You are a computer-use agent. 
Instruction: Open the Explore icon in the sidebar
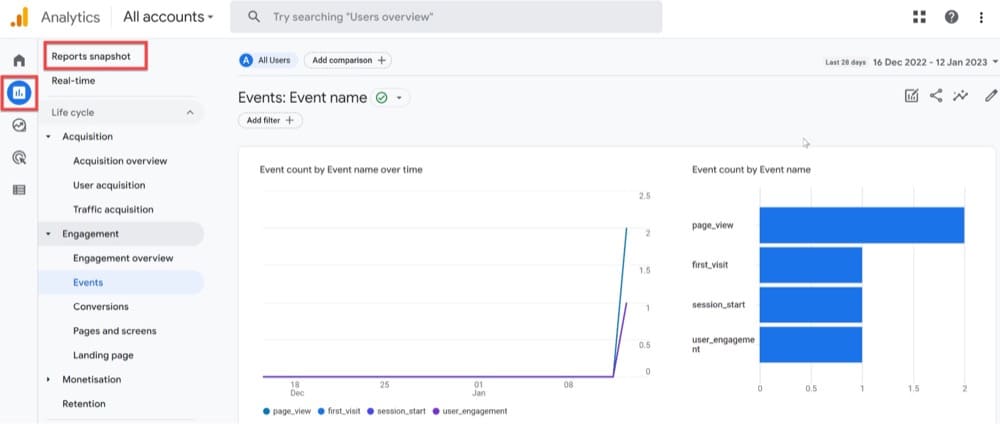tap(19, 126)
